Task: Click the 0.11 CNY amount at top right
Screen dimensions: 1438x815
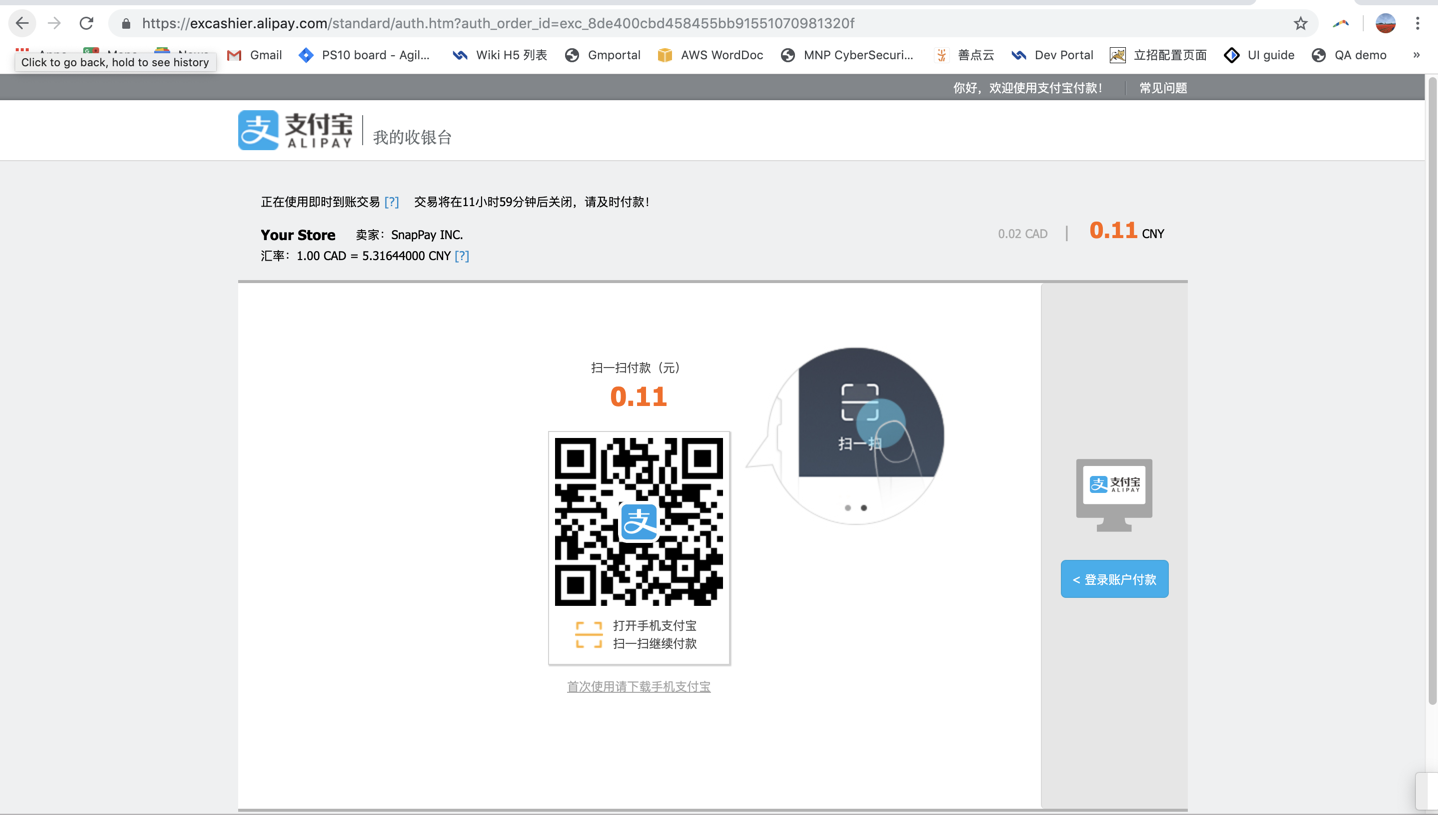Action: [x=1126, y=231]
